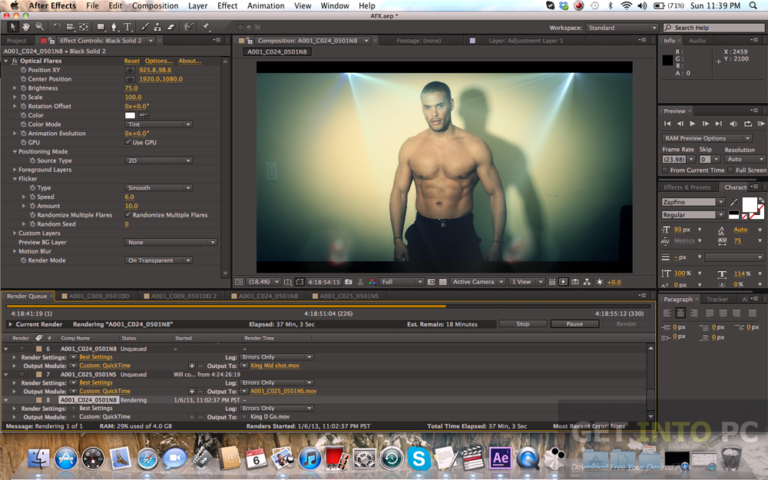This screenshot has width=768, height=480.
Task: Toggle the Use GPU checkbox
Action: 128,142
